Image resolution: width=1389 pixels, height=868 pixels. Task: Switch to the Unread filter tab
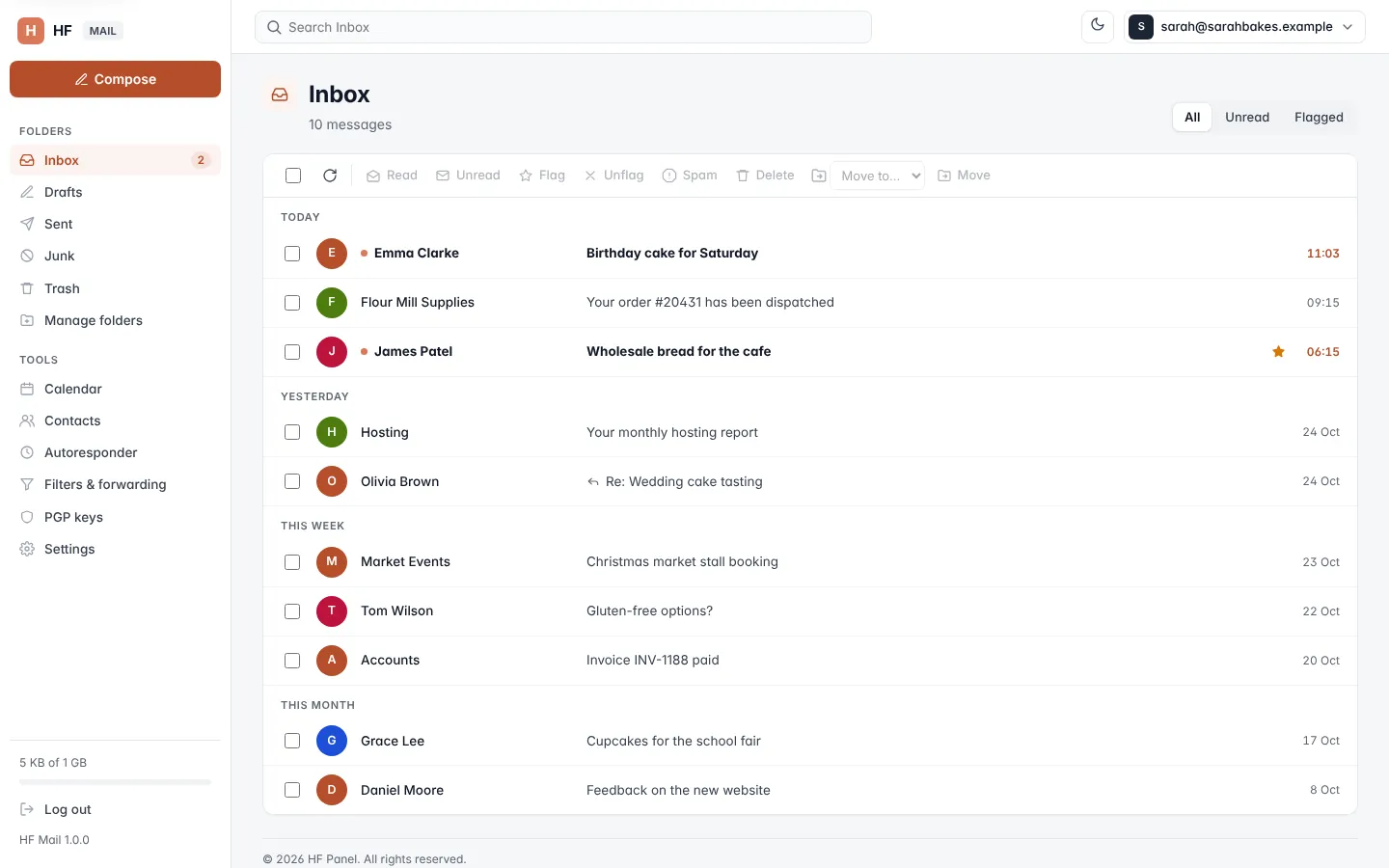tap(1247, 117)
